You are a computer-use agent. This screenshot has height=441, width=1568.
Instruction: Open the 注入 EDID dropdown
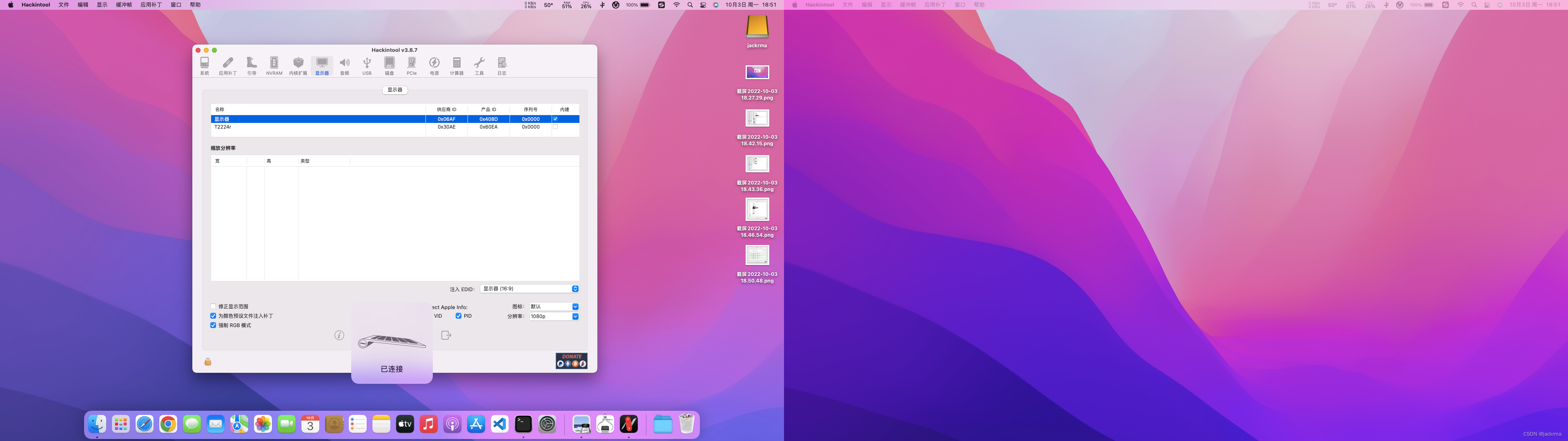coord(530,289)
